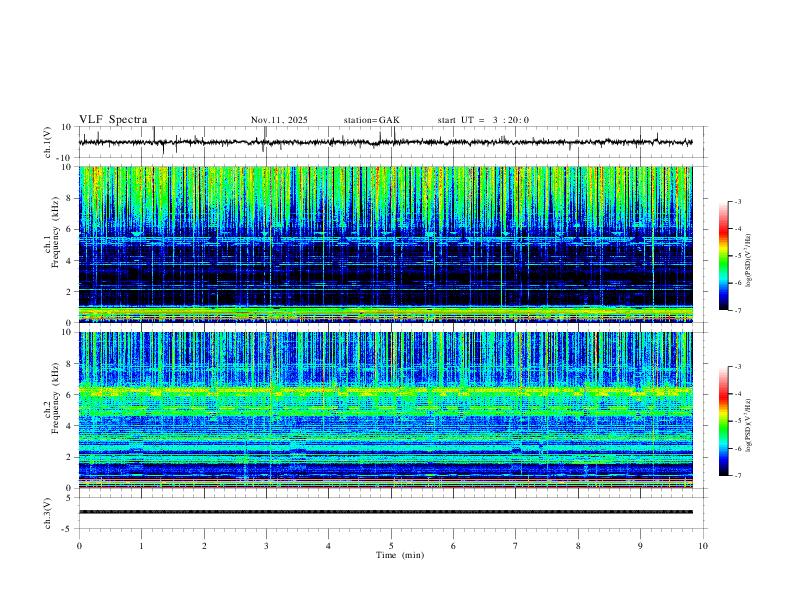The image size is (792, 612).
Task: Click the flat black ch.3 signal trace
Action: 385,512
